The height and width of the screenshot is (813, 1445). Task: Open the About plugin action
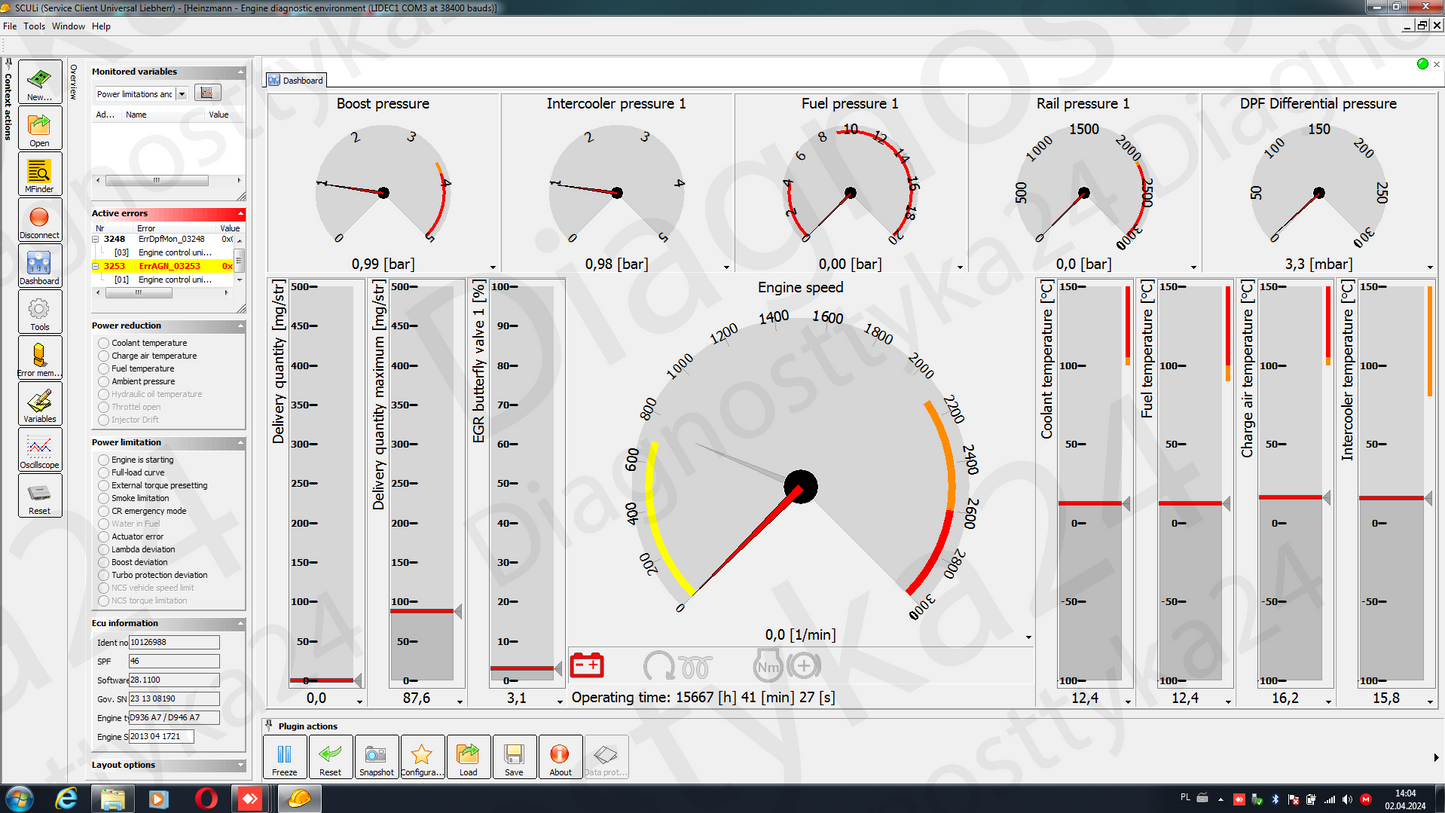tap(560, 757)
